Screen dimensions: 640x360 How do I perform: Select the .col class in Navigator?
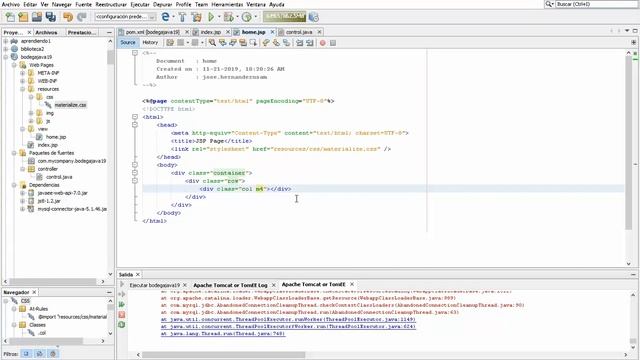tap(42, 333)
